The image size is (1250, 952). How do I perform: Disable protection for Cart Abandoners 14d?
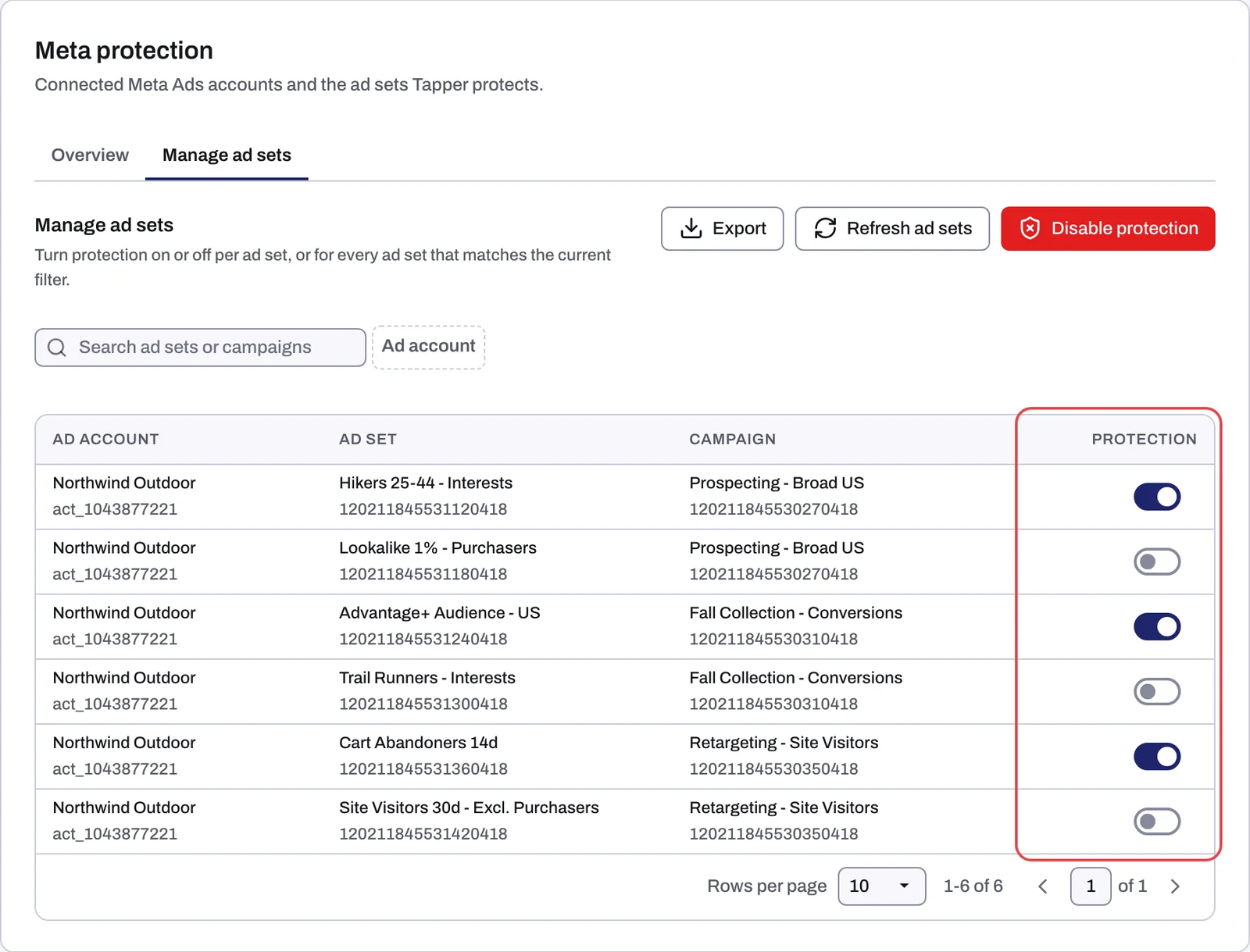pos(1157,756)
